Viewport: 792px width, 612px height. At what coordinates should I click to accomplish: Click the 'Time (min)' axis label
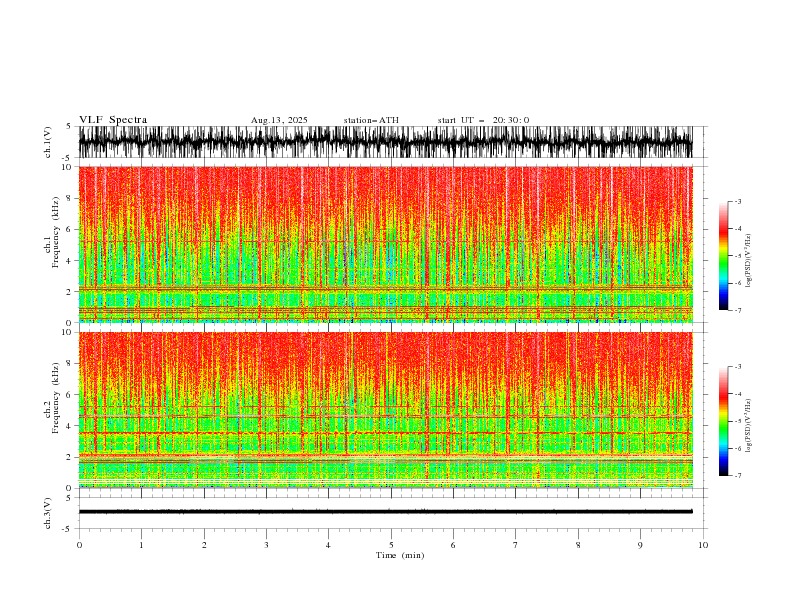(400, 555)
